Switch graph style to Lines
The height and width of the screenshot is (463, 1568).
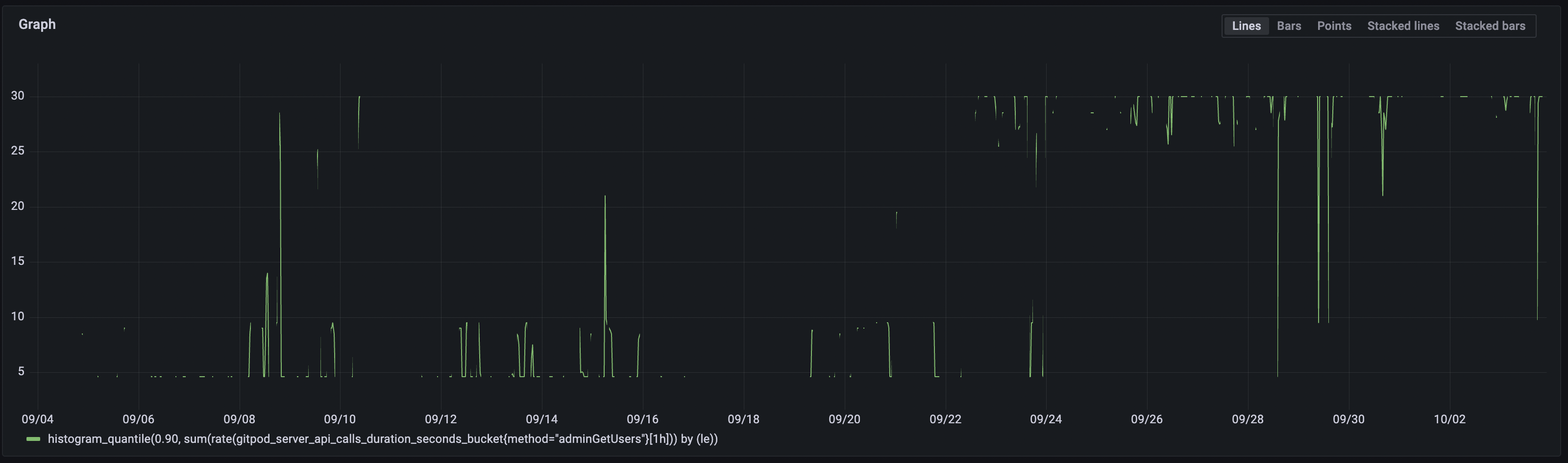1246,26
